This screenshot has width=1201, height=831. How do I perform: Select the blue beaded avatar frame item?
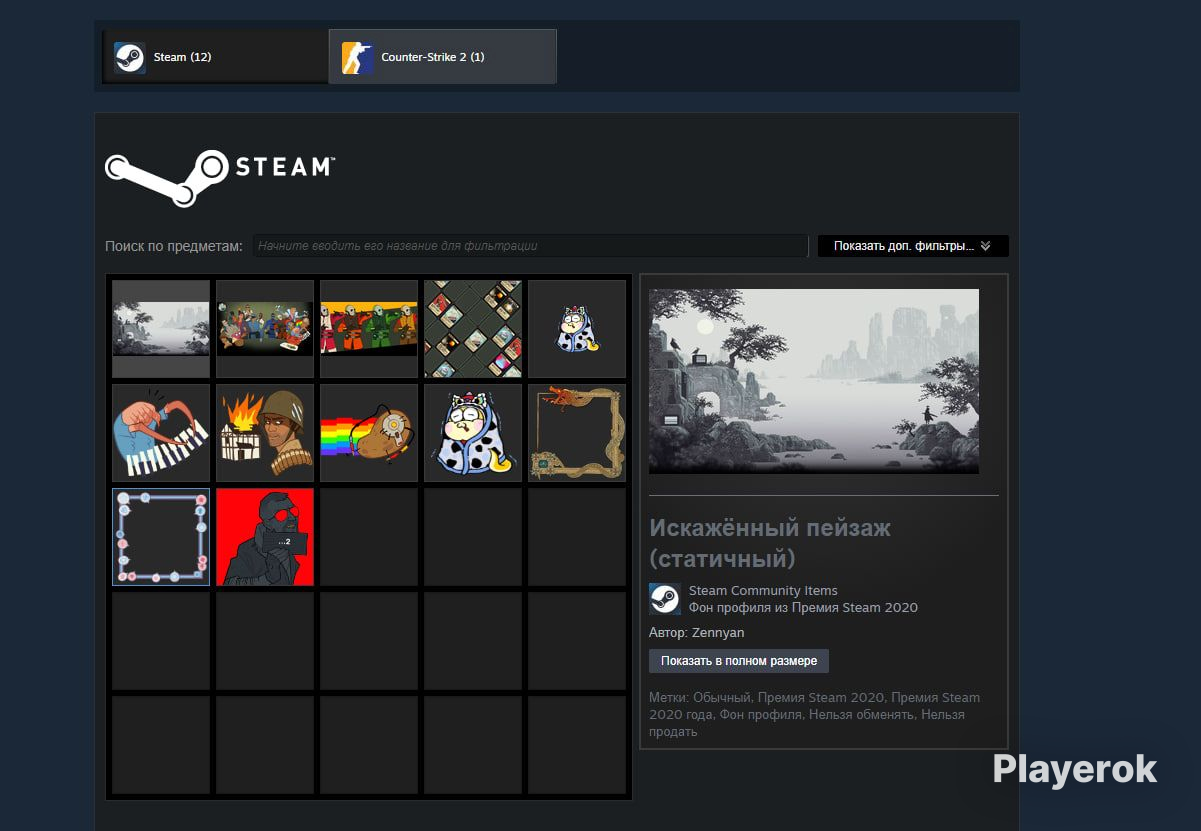click(x=161, y=537)
